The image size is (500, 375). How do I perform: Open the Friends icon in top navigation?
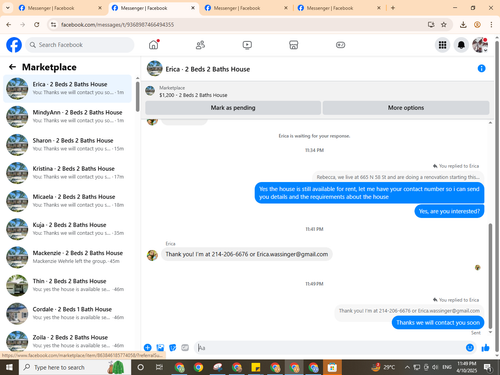click(200, 45)
